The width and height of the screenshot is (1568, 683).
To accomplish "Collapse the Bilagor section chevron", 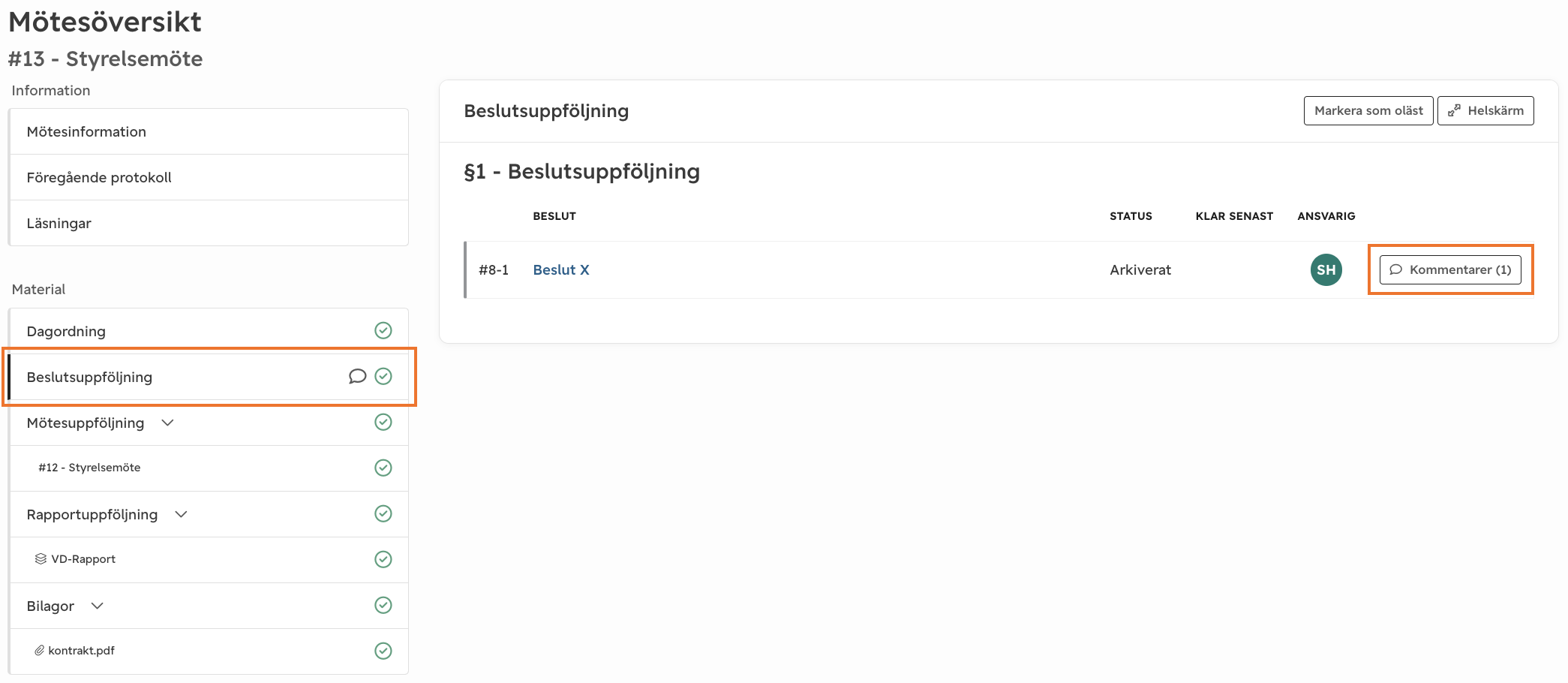I will tap(97, 606).
